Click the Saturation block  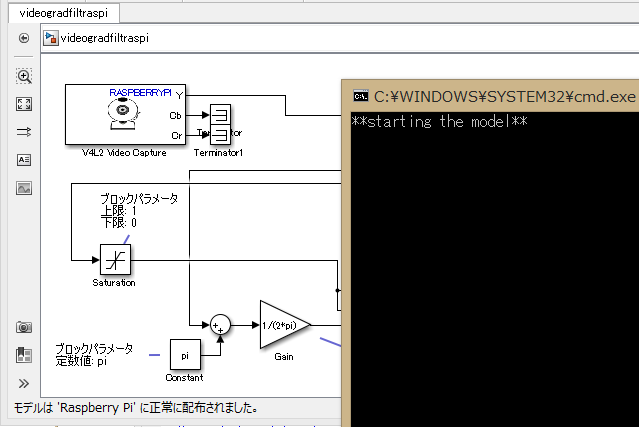point(116,260)
